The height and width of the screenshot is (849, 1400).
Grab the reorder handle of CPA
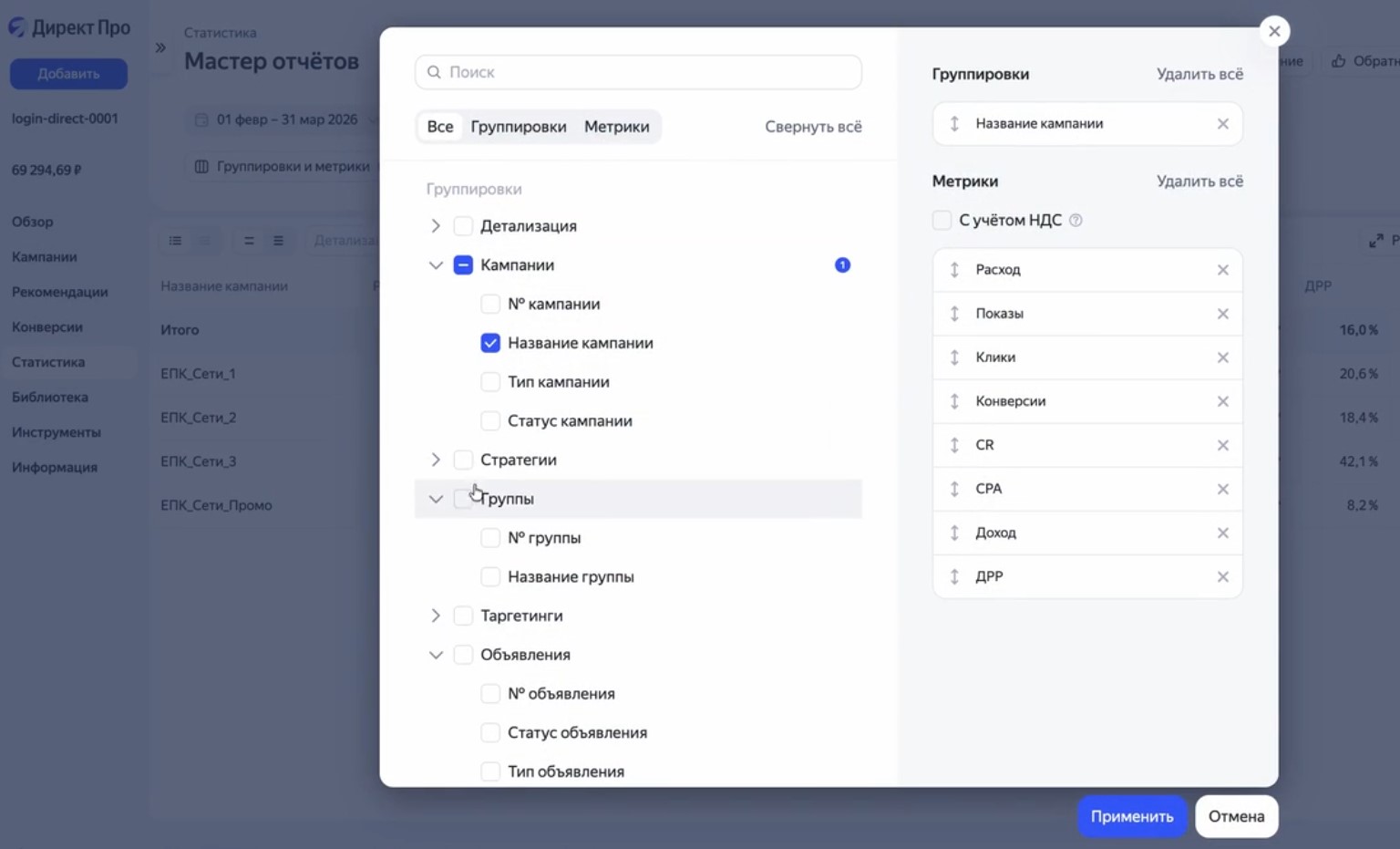[954, 489]
